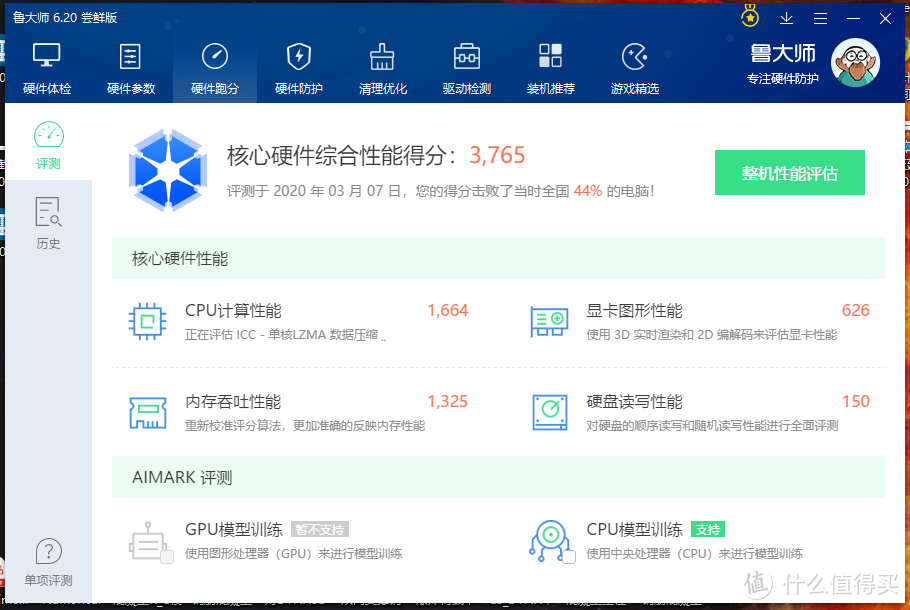This screenshot has height=610, width=910.
Task: Click the 暂不支持 badge
Action: coord(320,529)
